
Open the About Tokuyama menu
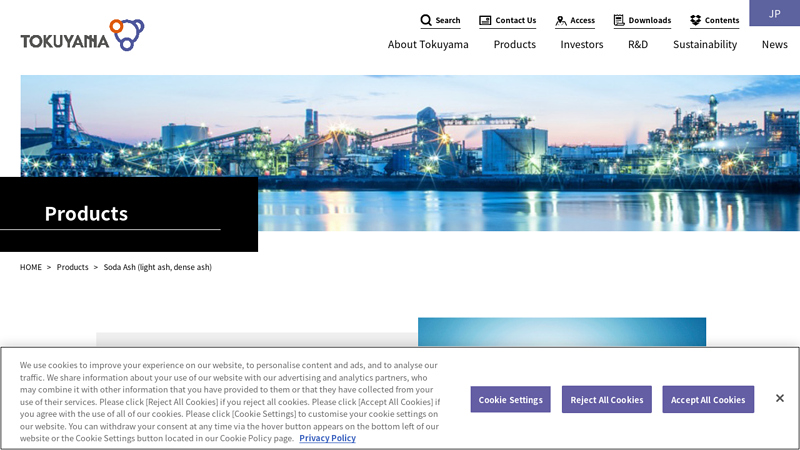tap(428, 44)
